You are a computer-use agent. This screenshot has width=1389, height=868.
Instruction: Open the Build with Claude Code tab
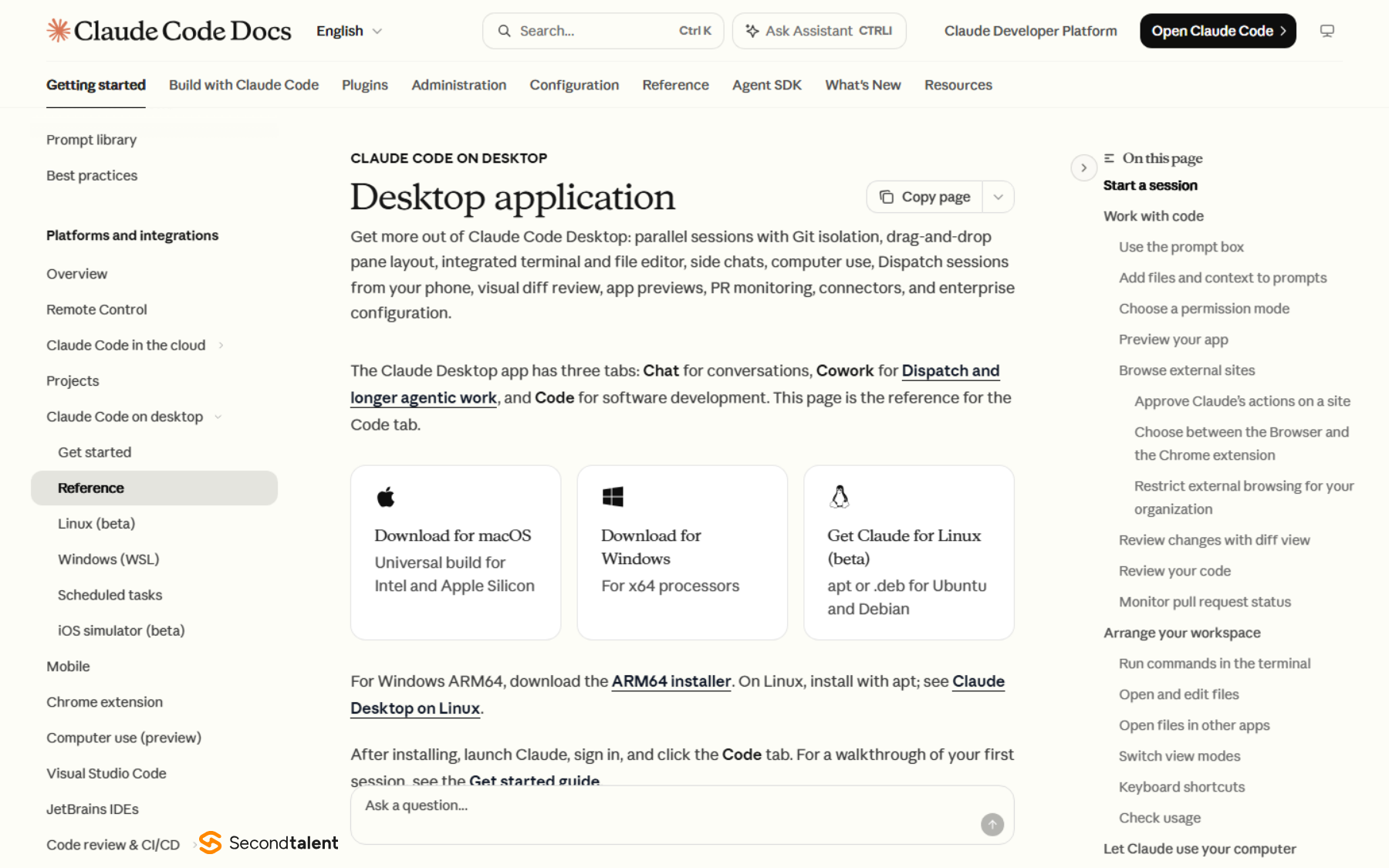pos(244,85)
